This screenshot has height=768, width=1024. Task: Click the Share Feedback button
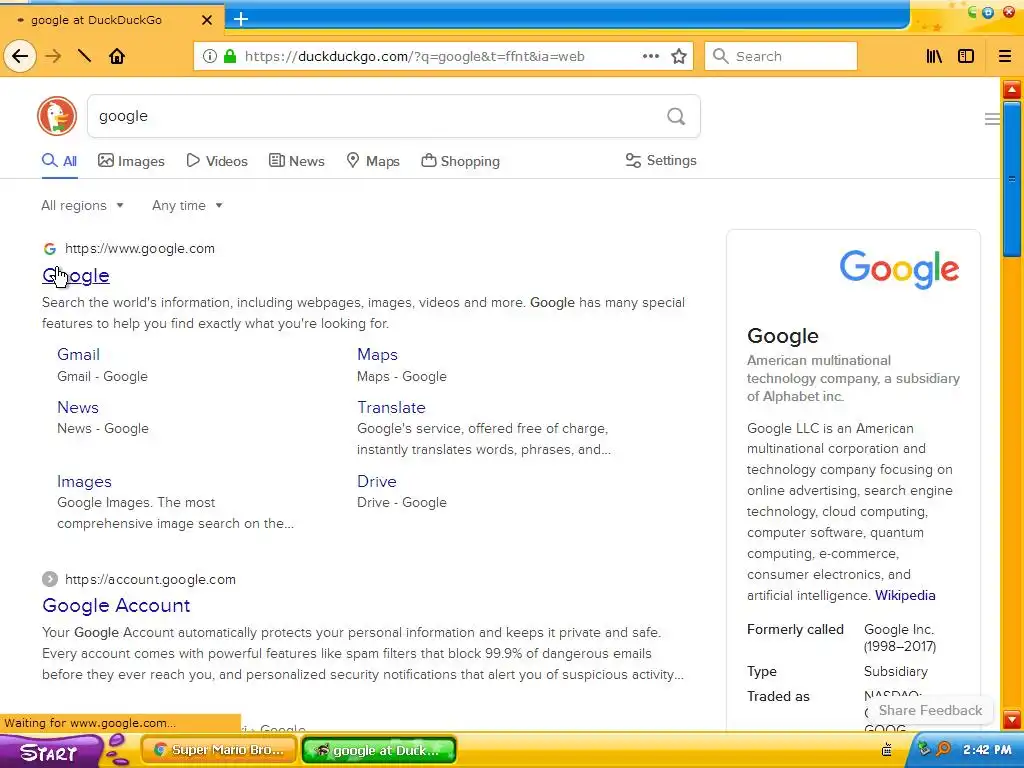click(930, 711)
